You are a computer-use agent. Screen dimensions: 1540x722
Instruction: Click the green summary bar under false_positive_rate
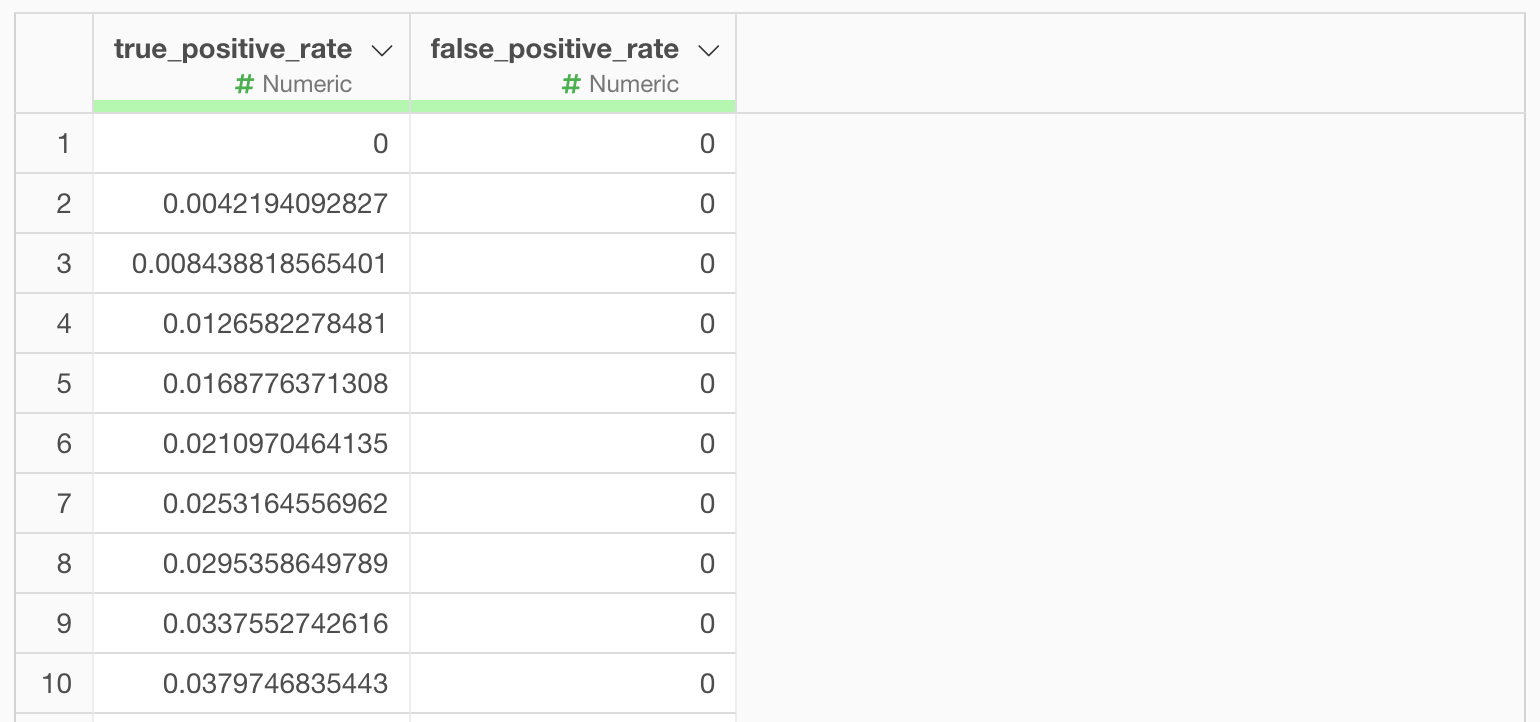pos(573,106)
